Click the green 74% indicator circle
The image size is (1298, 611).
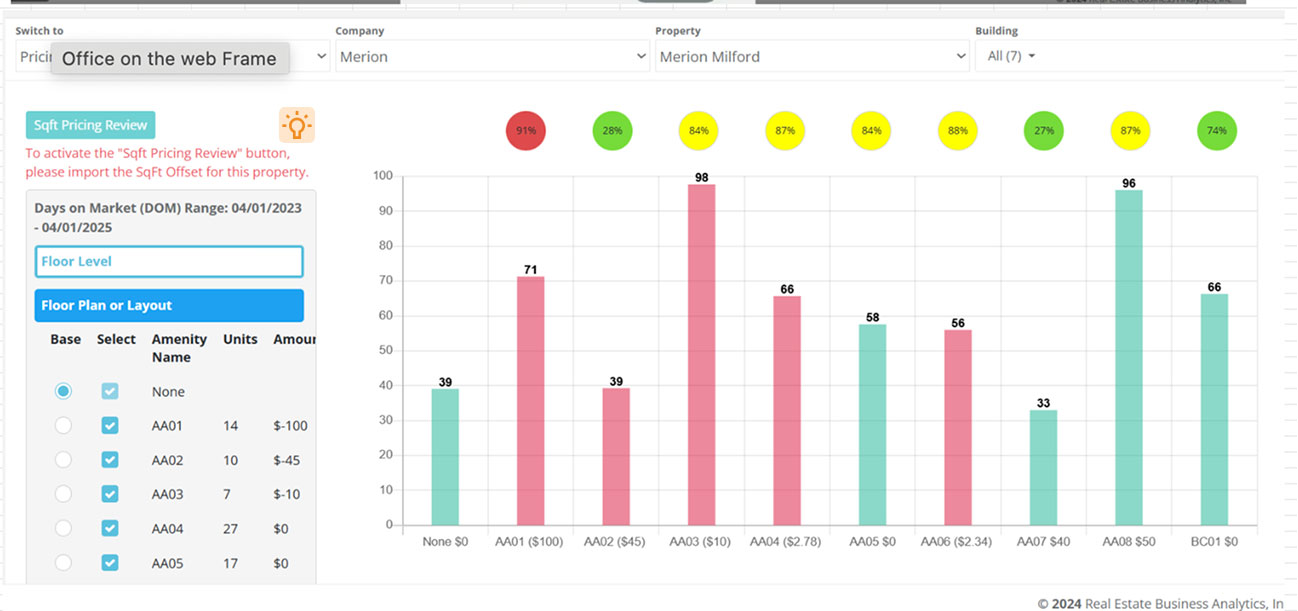(x=1217, y=131)
